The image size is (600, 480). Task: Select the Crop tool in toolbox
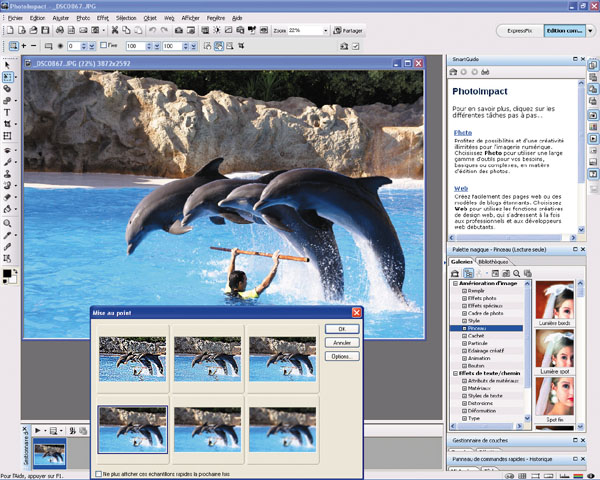[x=8, y=124]
